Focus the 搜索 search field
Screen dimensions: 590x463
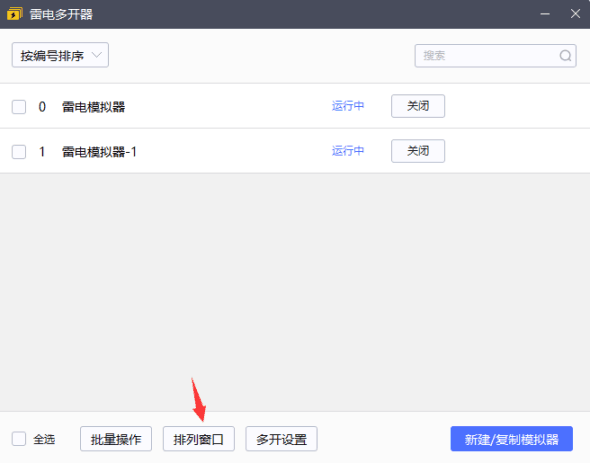pos(495,56)
